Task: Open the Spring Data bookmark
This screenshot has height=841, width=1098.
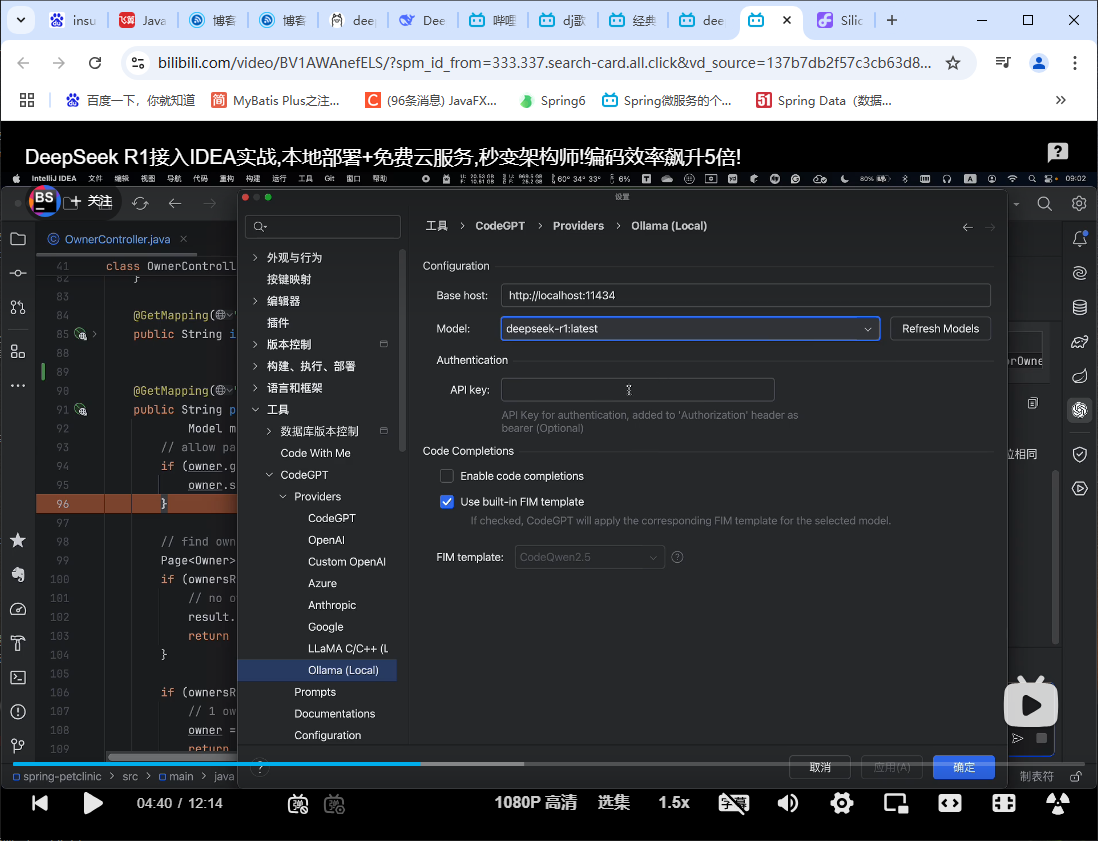Action: point(824,100)
